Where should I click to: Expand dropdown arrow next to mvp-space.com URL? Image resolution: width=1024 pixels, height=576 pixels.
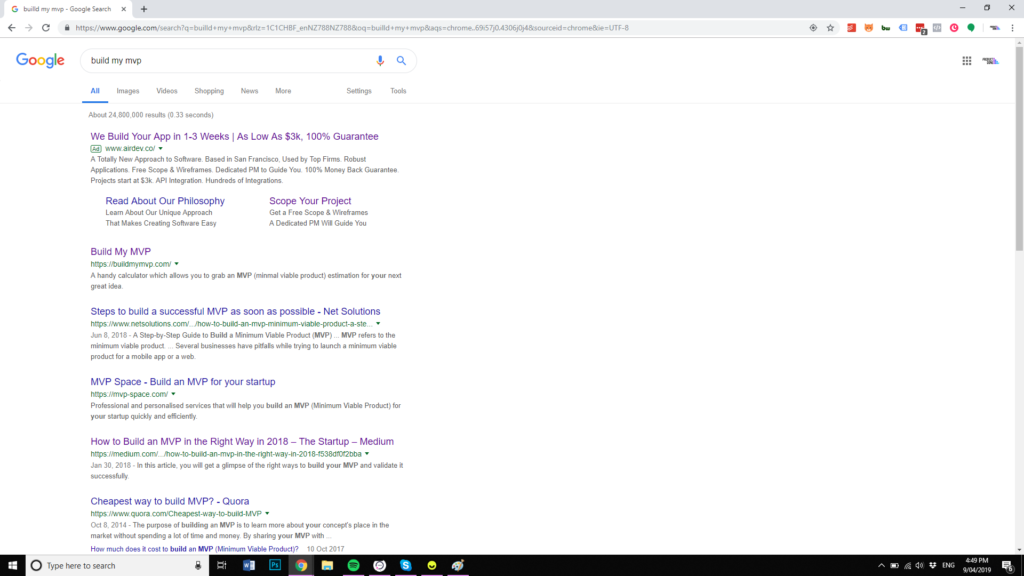(x=173, y=394)
